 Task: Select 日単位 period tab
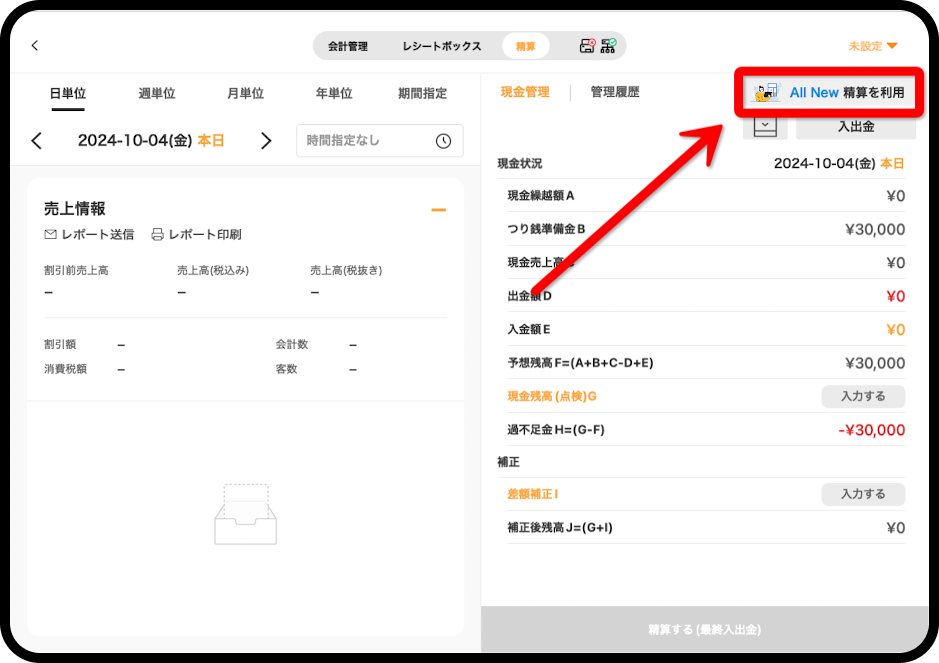68,93
